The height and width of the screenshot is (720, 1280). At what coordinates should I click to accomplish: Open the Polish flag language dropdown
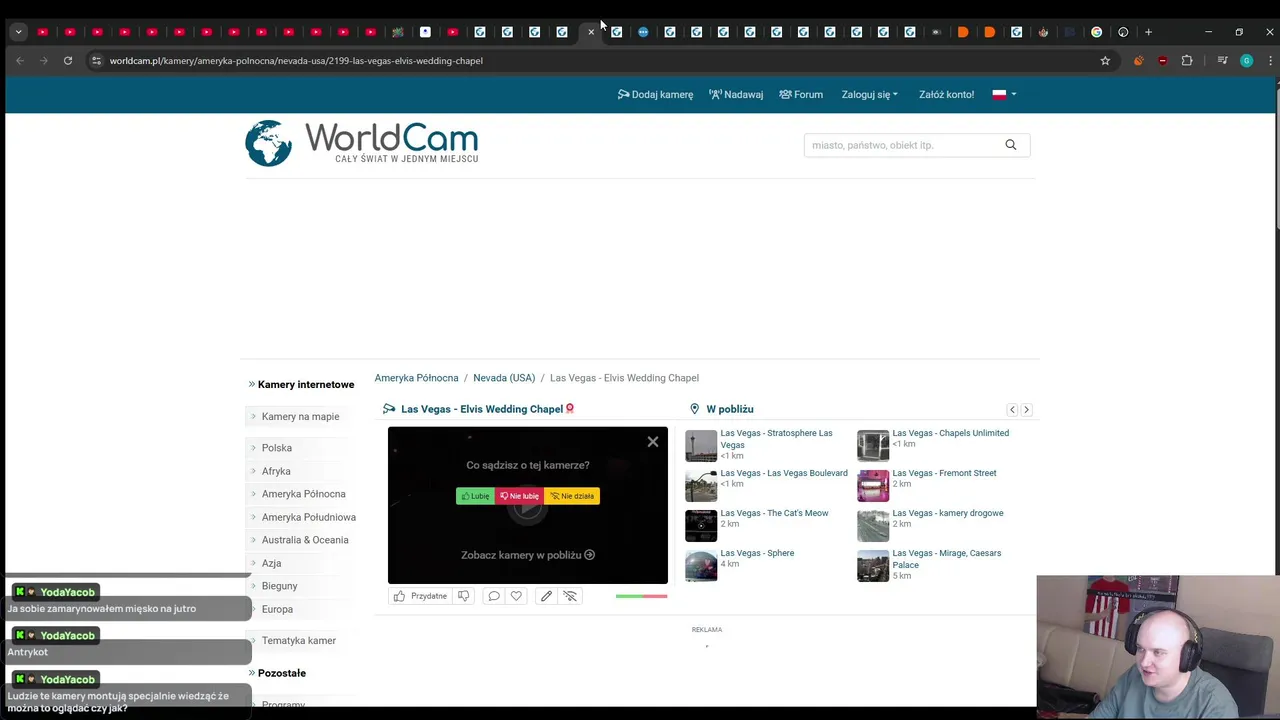coord(1004,95)
